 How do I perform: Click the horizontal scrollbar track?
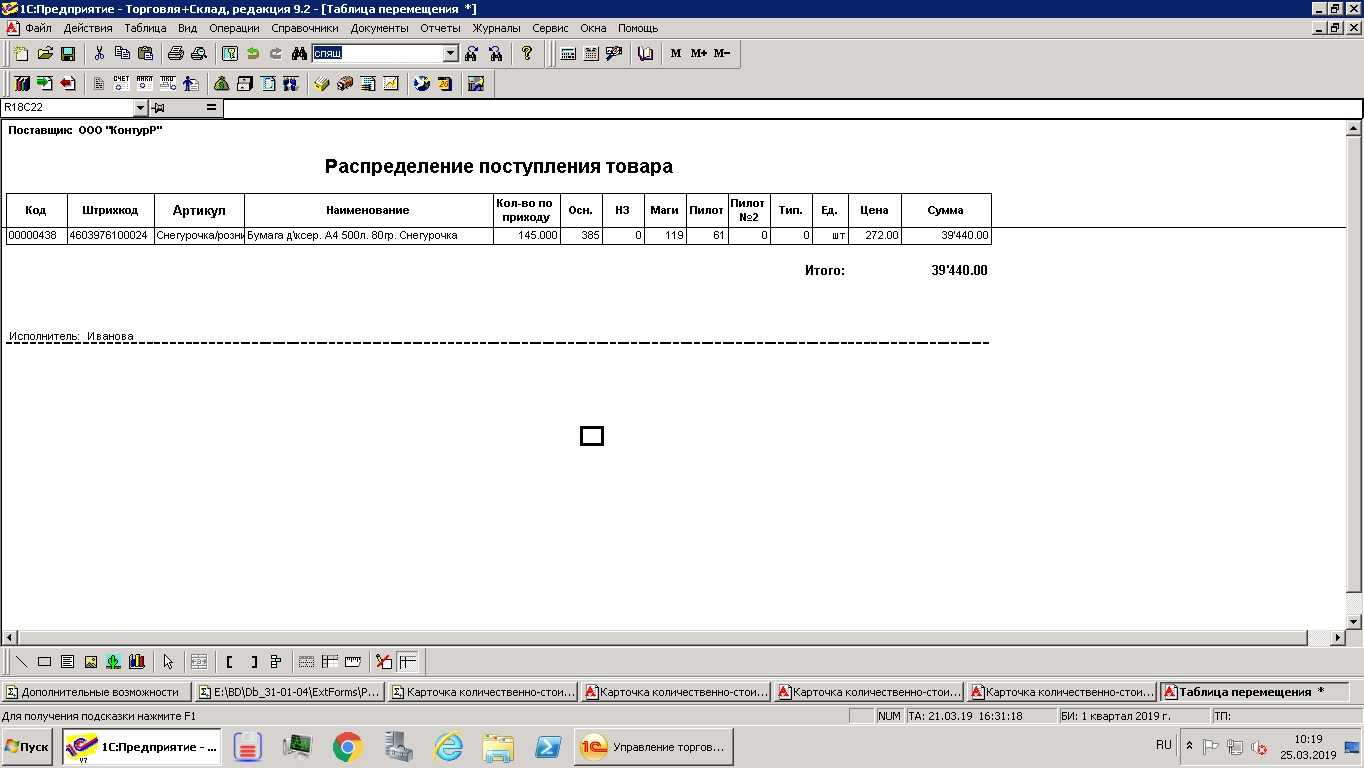[x=660, y=637]
